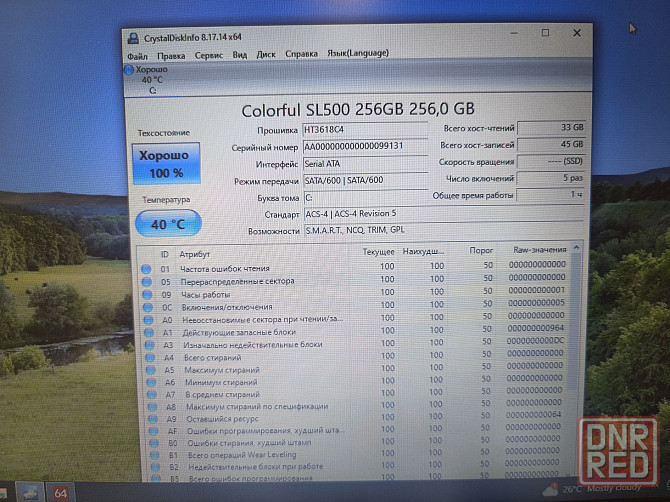Click the Скорость вращения value ---- (SSD)

click(x=550, y=161)
